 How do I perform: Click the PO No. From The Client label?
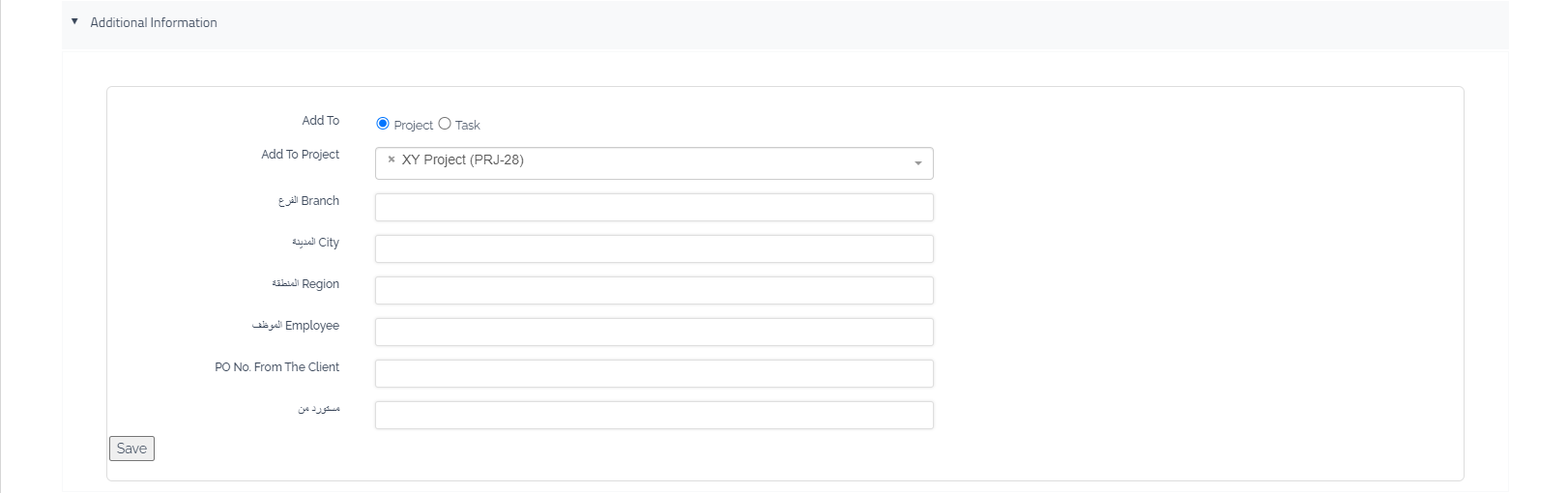click(276, 367)
